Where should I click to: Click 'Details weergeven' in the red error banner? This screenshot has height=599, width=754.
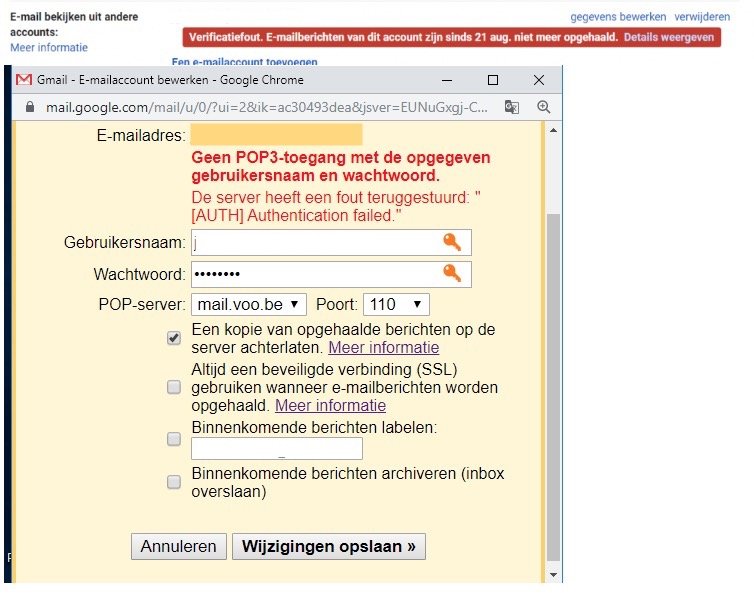point(669,37)
